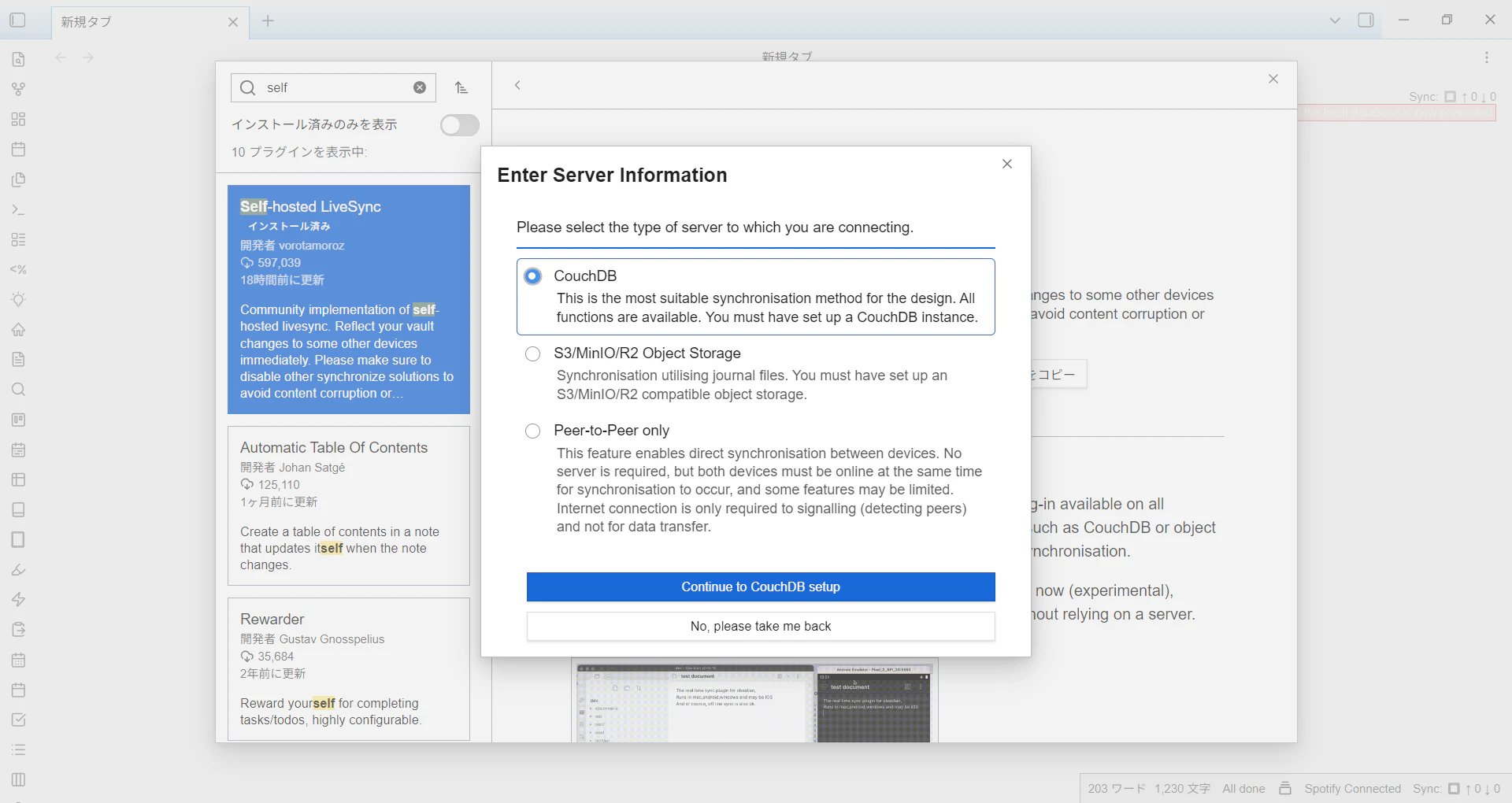Open the three-dot more options menu

[1487, 57]
